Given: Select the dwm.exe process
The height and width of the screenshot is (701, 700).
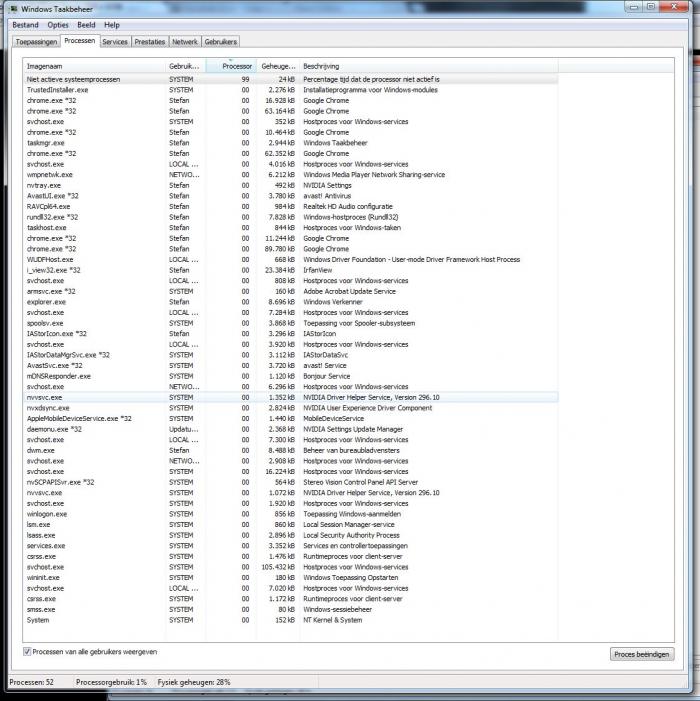Looking at the screenshot, I should tap(291, 451).
